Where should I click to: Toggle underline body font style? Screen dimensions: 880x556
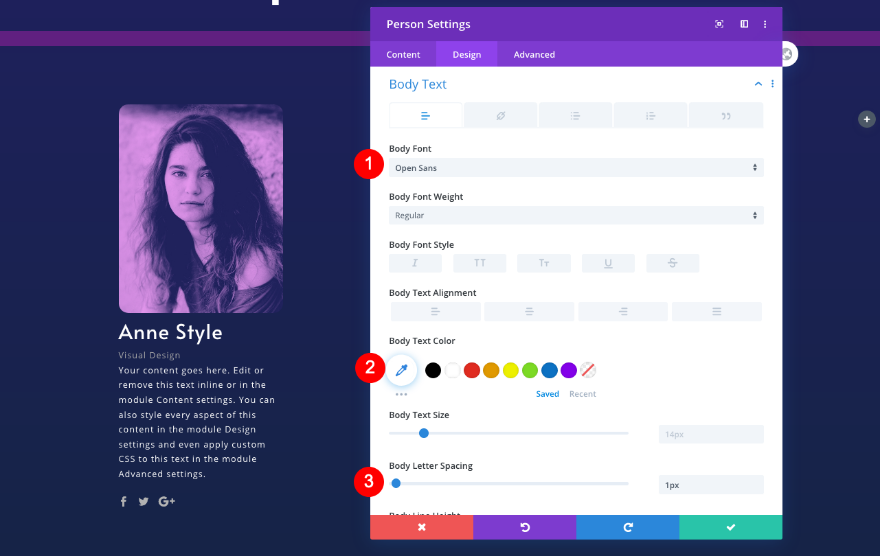pos(608,263)
